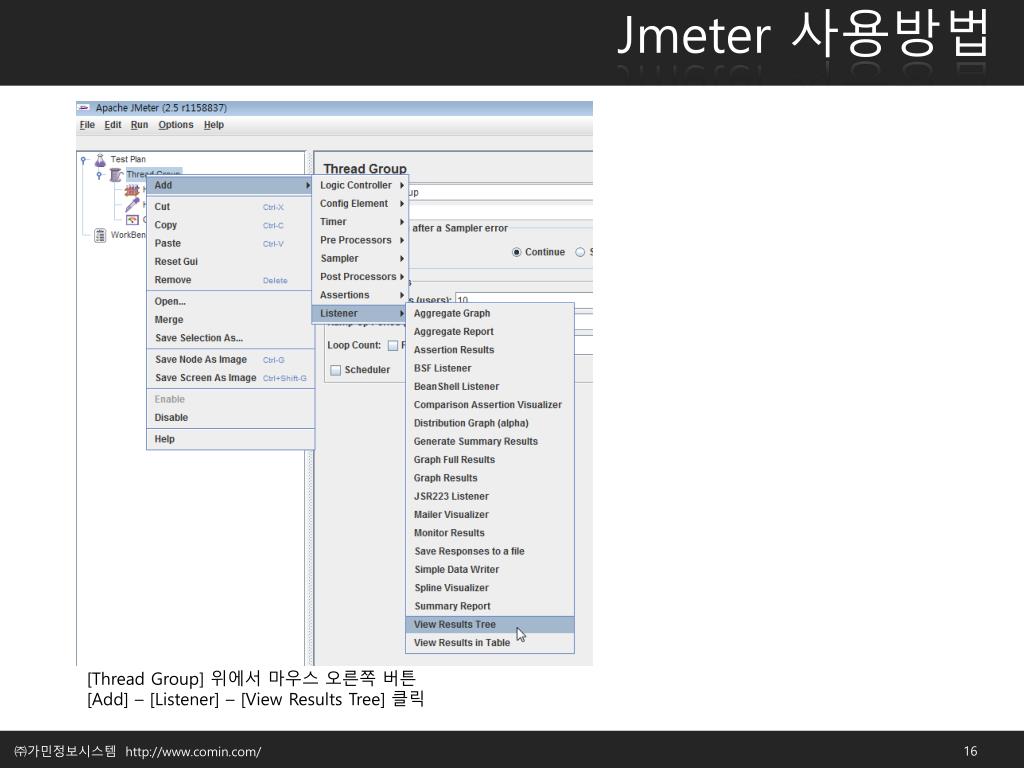This screenshot has width=1024, height=768.
Task: Choose Disable from context menu
Action: point(230,418)
